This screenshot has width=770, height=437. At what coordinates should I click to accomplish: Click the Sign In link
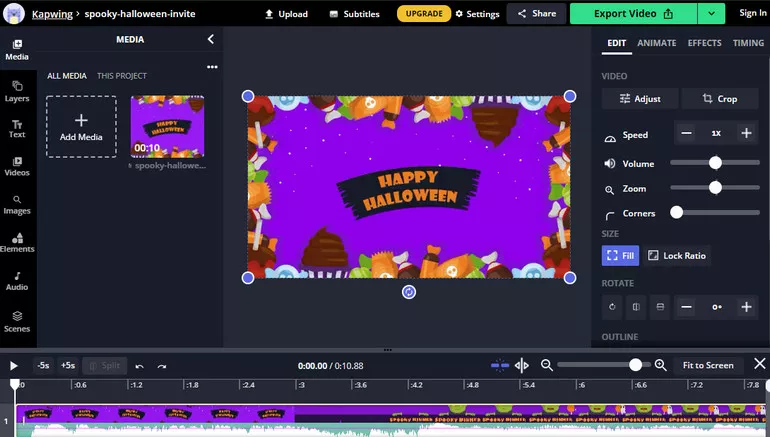(x=753, y=13)
